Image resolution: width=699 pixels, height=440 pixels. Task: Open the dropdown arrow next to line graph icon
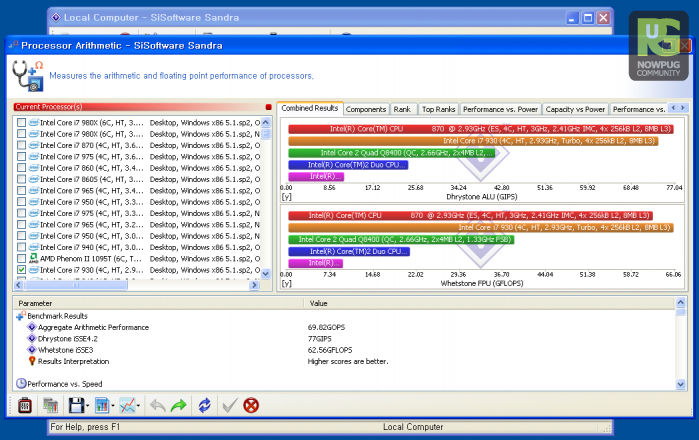pyautogui.click(x=139, y=406)
